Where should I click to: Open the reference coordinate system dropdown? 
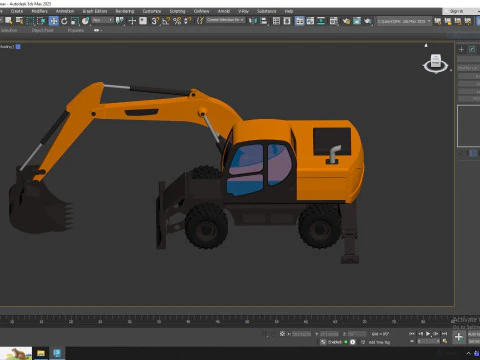(103, 21)
